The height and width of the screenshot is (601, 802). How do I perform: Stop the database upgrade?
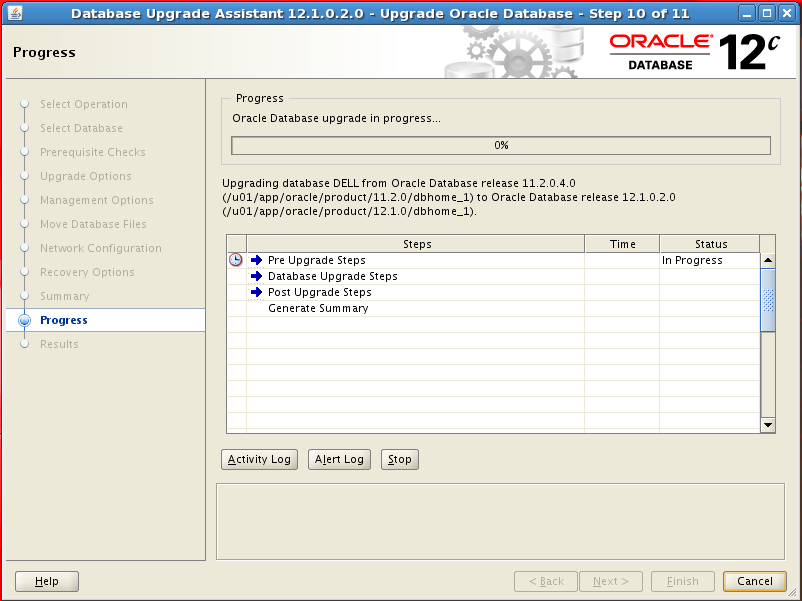(x=399, y=459)
